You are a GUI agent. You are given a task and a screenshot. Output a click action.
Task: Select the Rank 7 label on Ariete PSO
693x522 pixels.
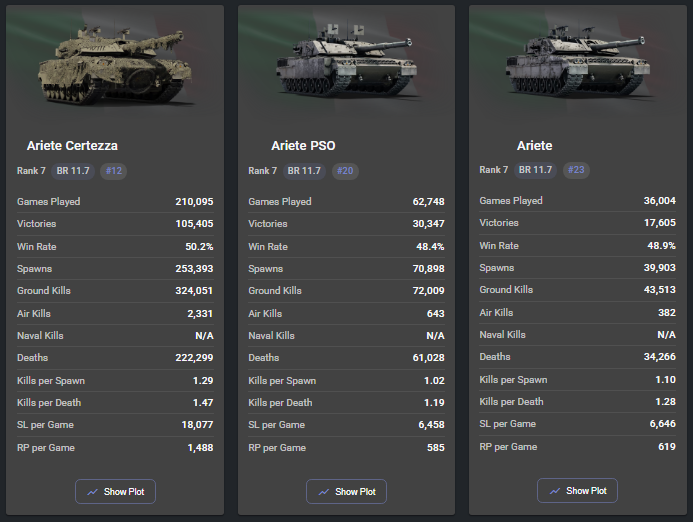[x=263, y=171]
